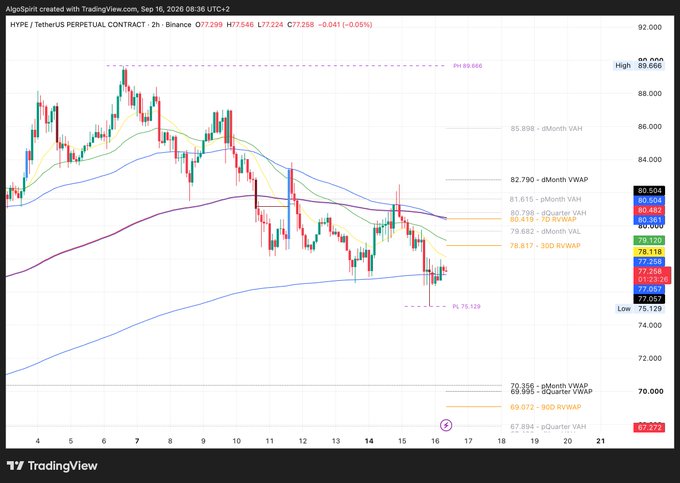Click the 72.000 price axis label
Screen dimensions: 680x483
click(650, 358)
